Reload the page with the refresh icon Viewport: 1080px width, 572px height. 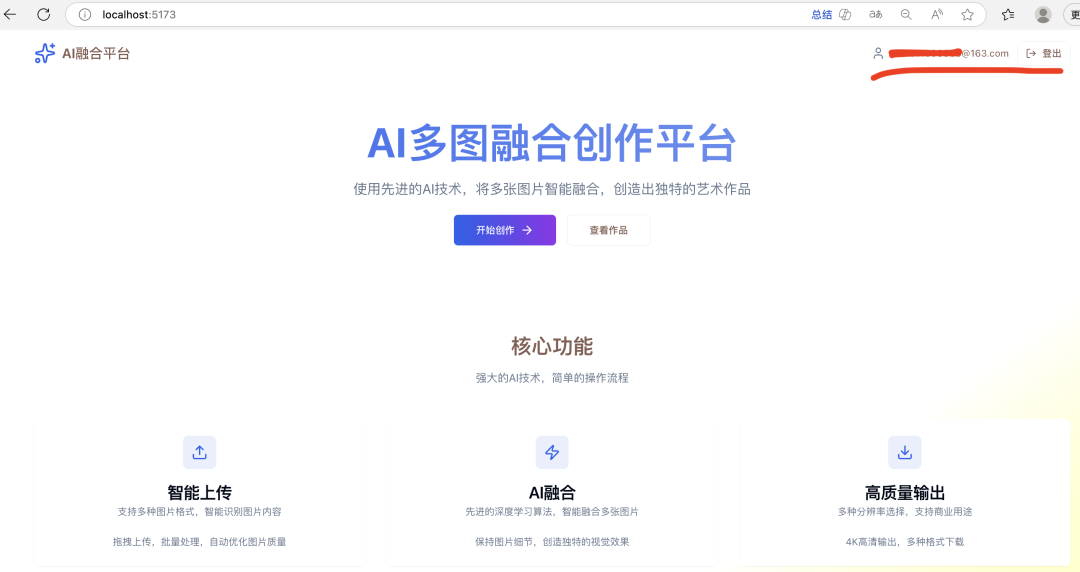[43, 14]
